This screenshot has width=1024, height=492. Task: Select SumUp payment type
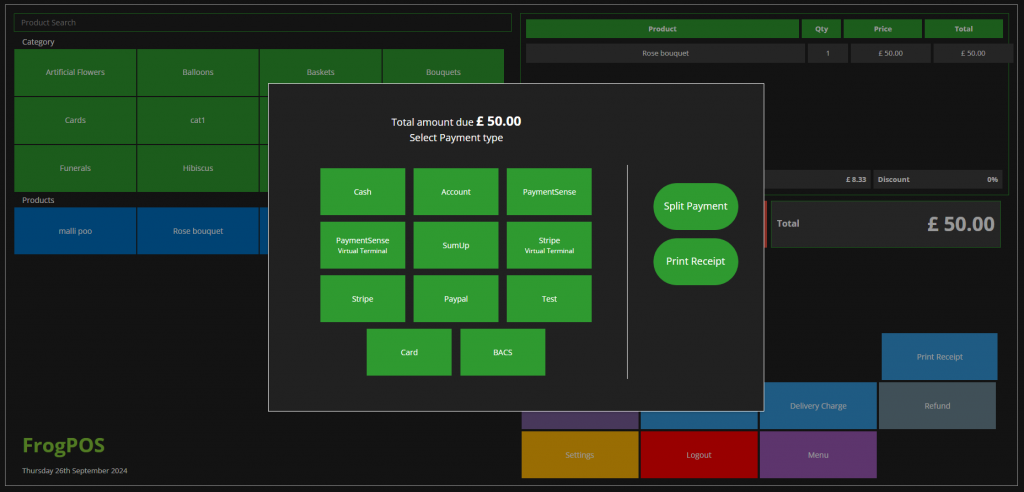pos(456,245)
